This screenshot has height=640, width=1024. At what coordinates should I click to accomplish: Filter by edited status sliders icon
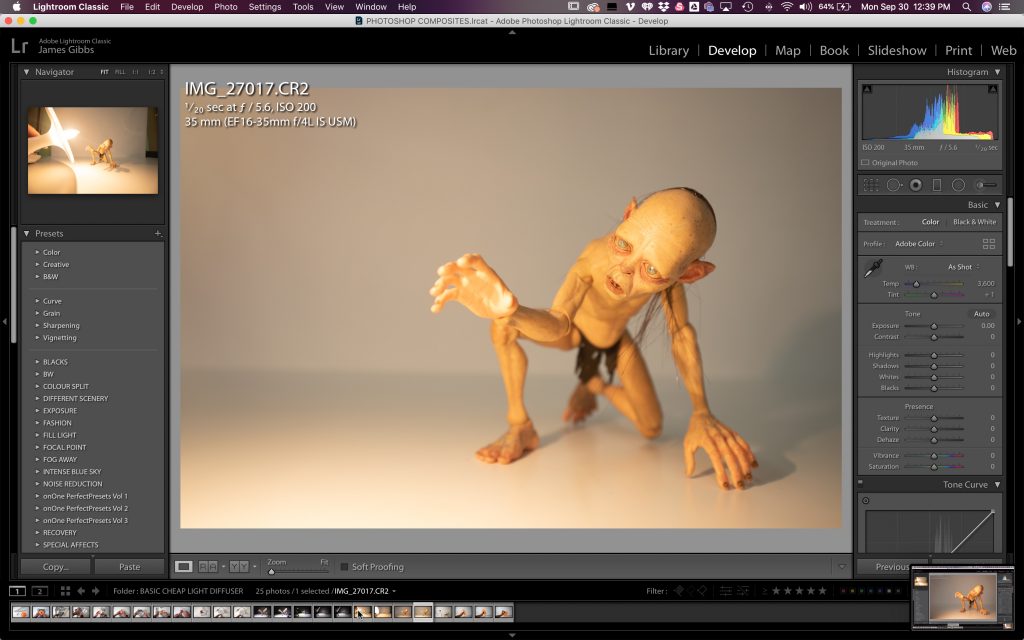(x=726, y=591)
